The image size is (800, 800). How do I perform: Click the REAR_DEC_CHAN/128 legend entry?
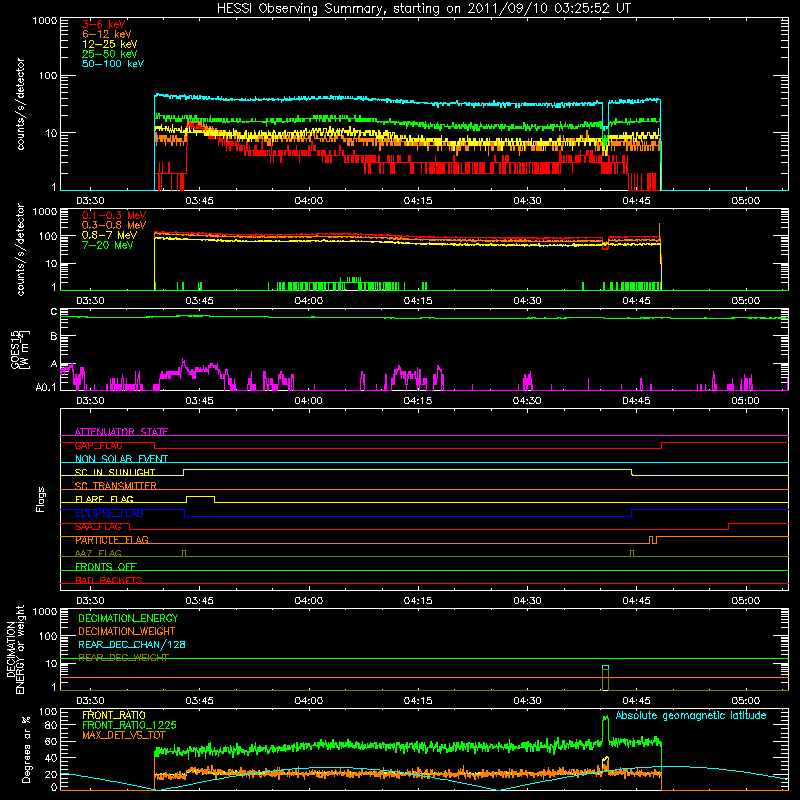pyautogui.click(x=132, y=644)
